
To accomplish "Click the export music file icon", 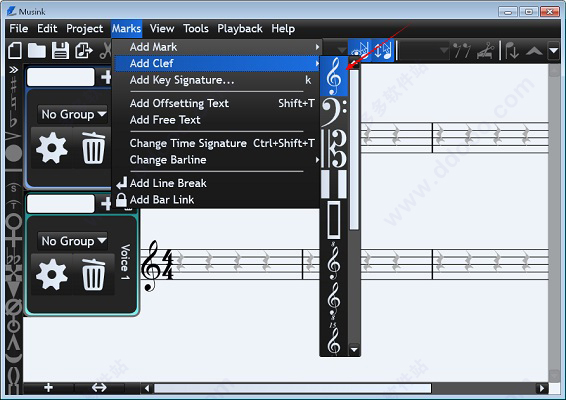I will [x=84, y=51].
